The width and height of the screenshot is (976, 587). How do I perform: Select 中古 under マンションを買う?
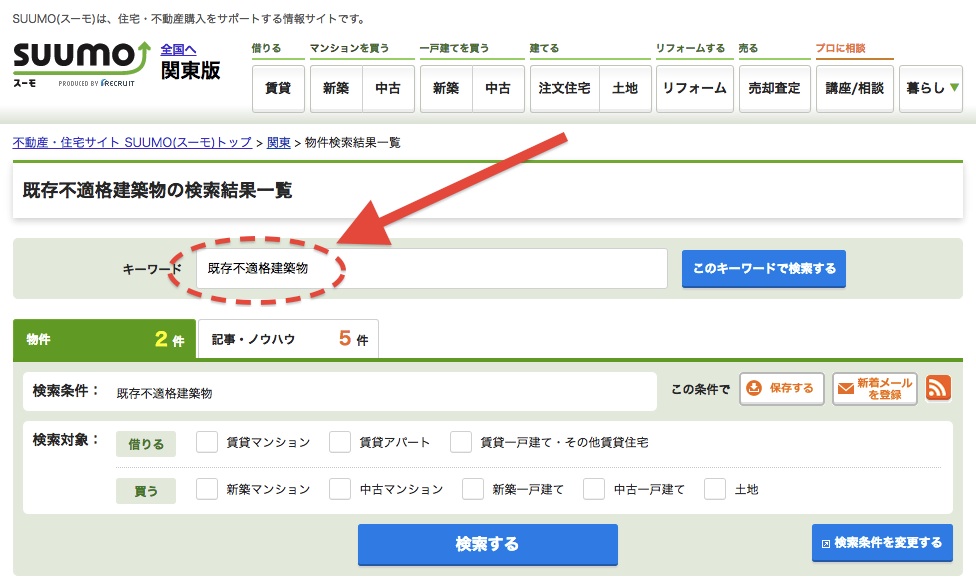click(x=388, y=88)
